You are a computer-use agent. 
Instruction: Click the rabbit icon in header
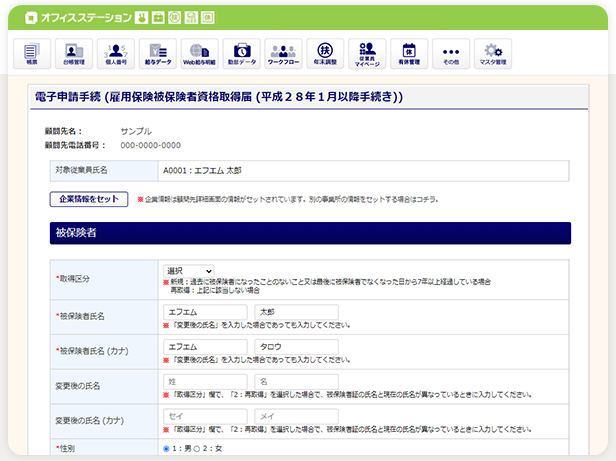point(141,18)
